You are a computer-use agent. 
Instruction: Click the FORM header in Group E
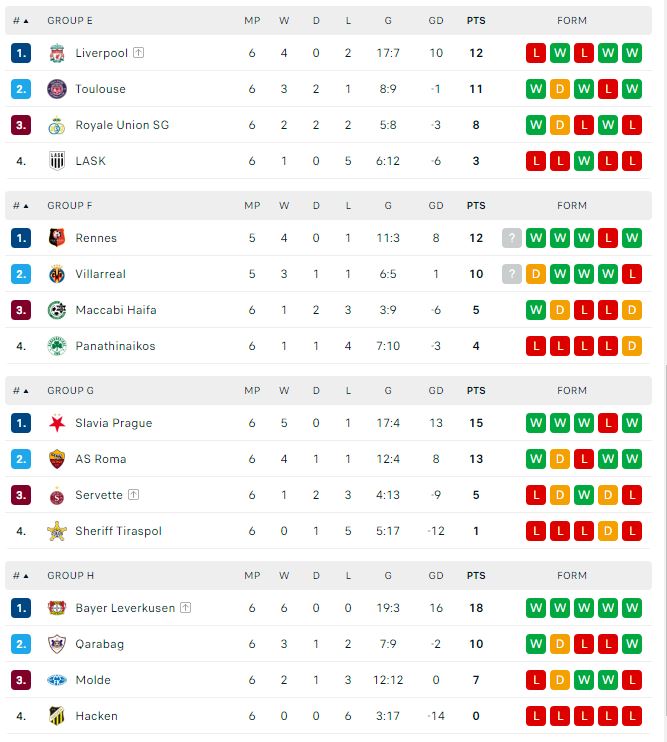[x=572, y=21]
